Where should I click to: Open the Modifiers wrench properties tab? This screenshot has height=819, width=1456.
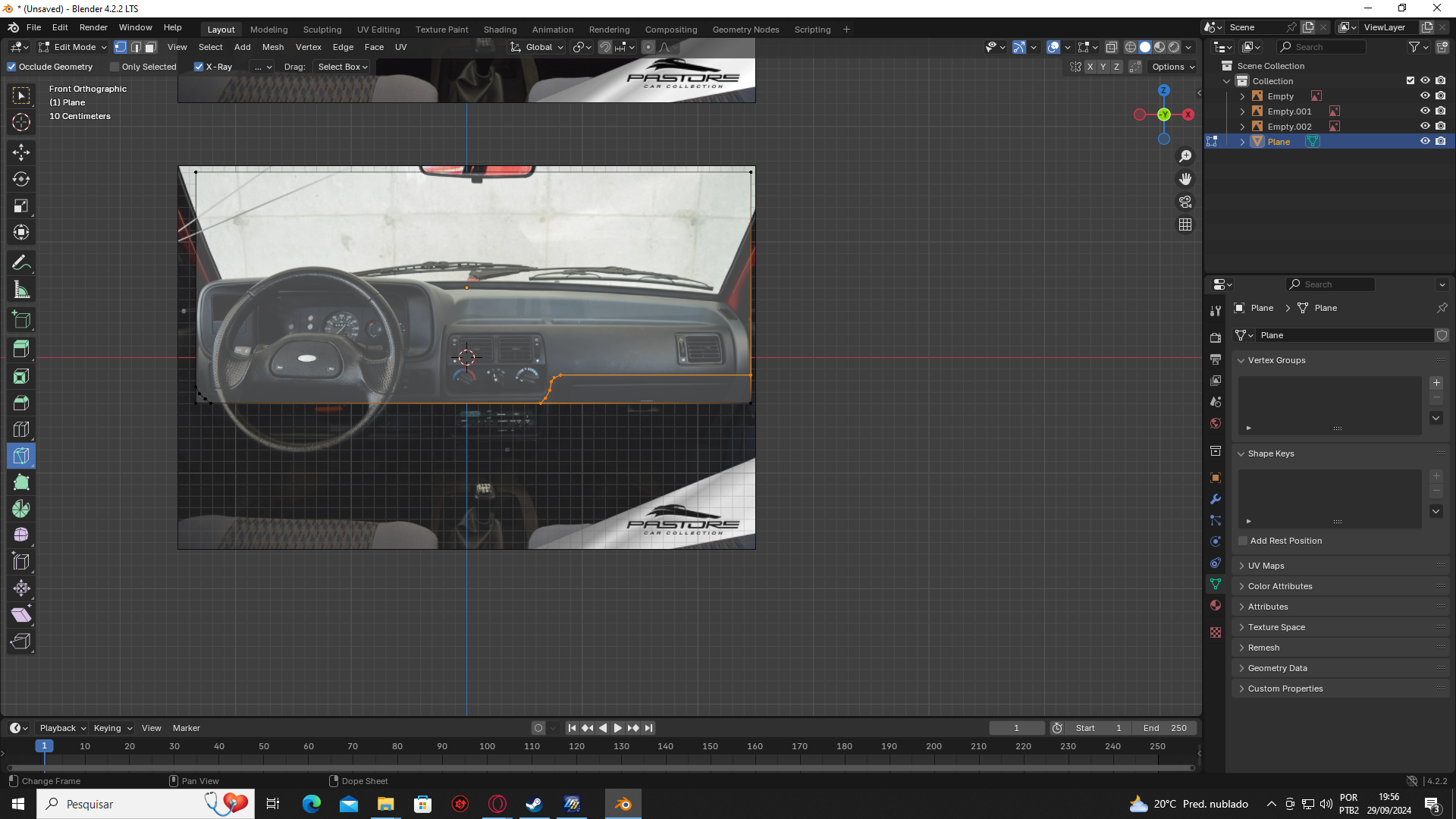click(x=1216, y=499)
